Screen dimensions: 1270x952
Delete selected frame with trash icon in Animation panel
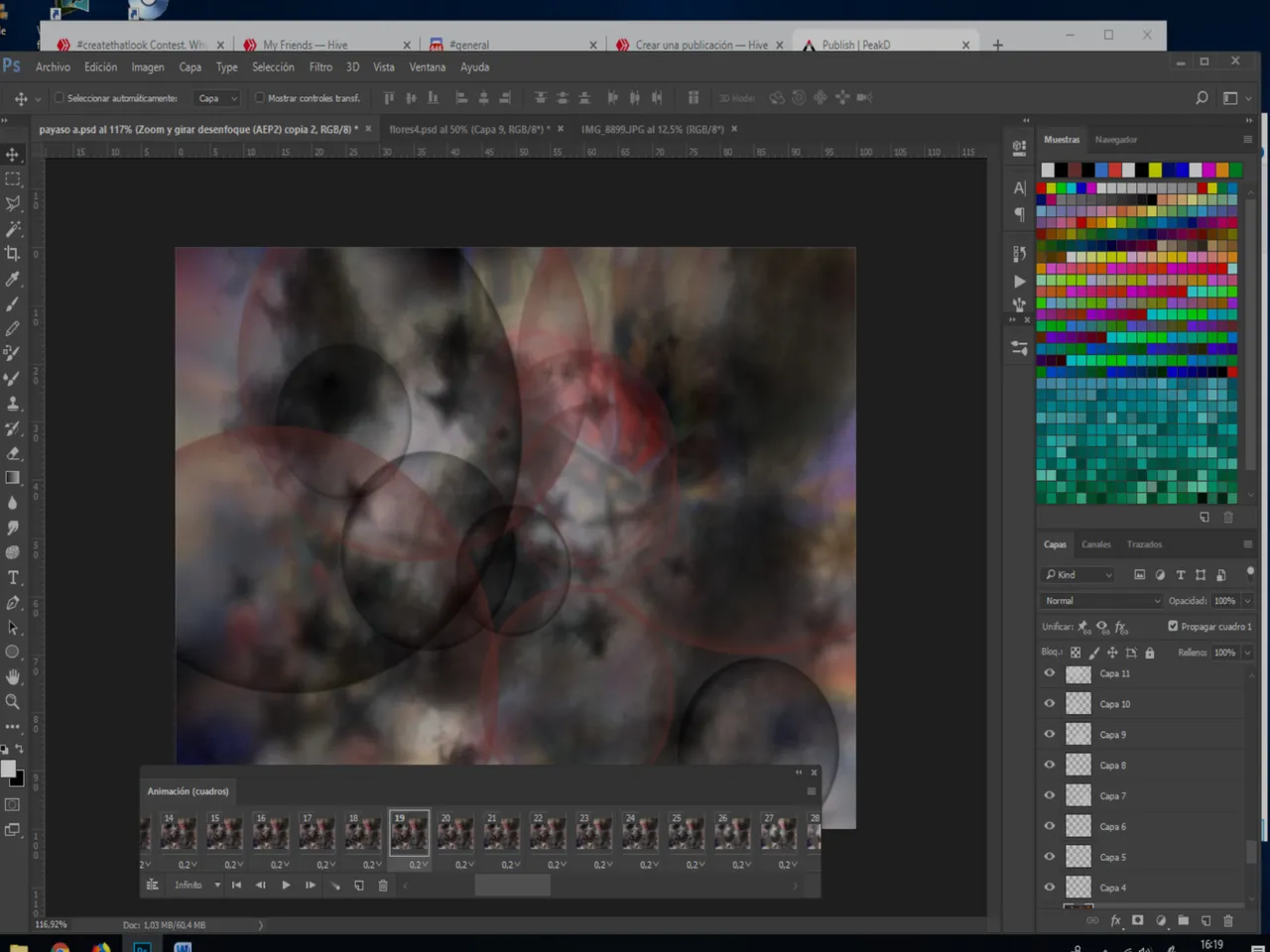(x=383, y=886)
